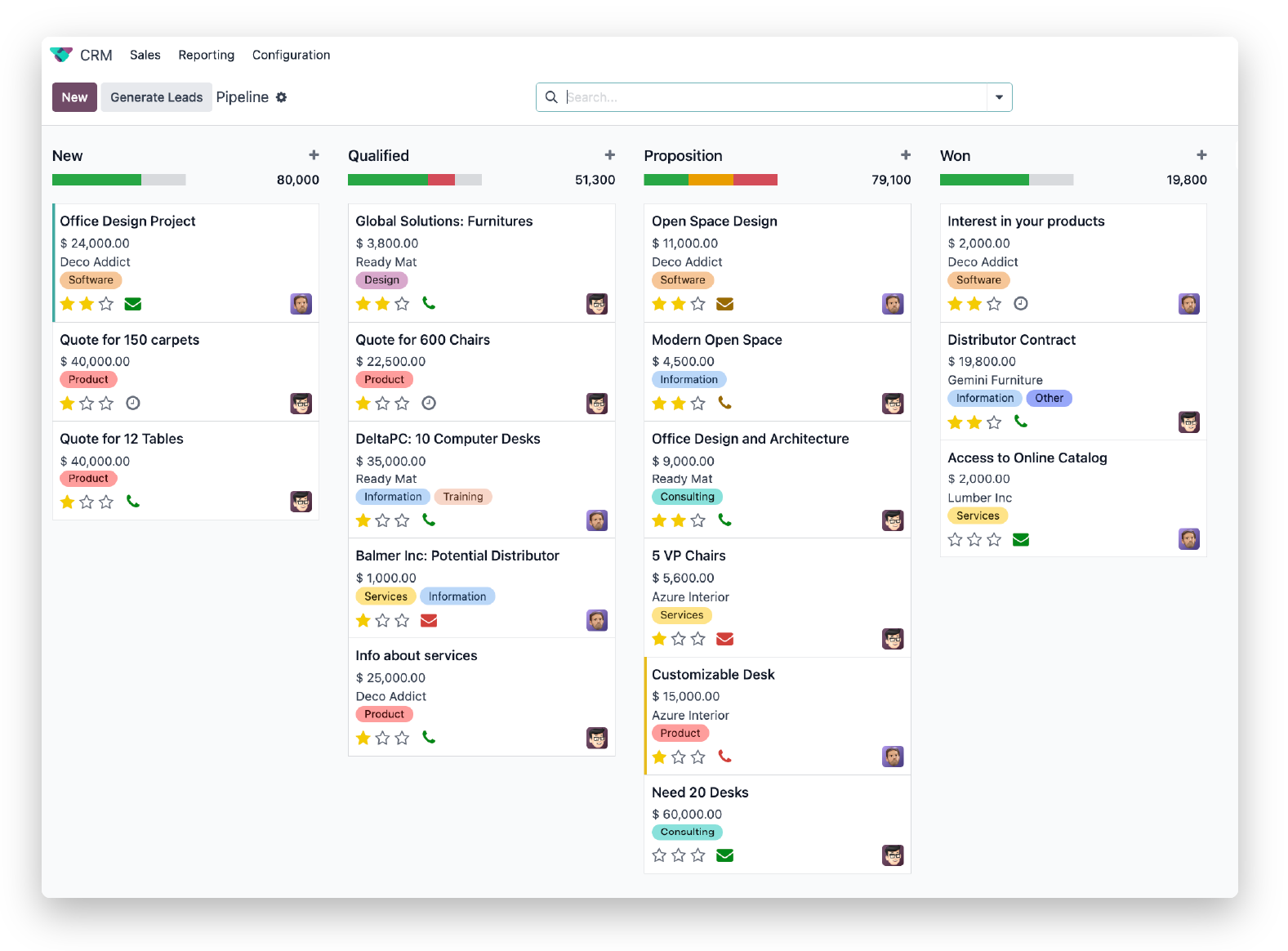The height and width of the screenshot is (951, 1288).
Task: Open the Sales menu
Action: coord(145,55)
